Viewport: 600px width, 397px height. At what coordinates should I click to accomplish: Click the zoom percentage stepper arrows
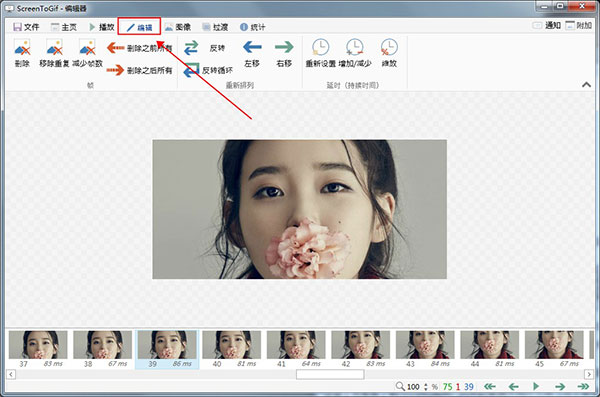coord(426,387)
